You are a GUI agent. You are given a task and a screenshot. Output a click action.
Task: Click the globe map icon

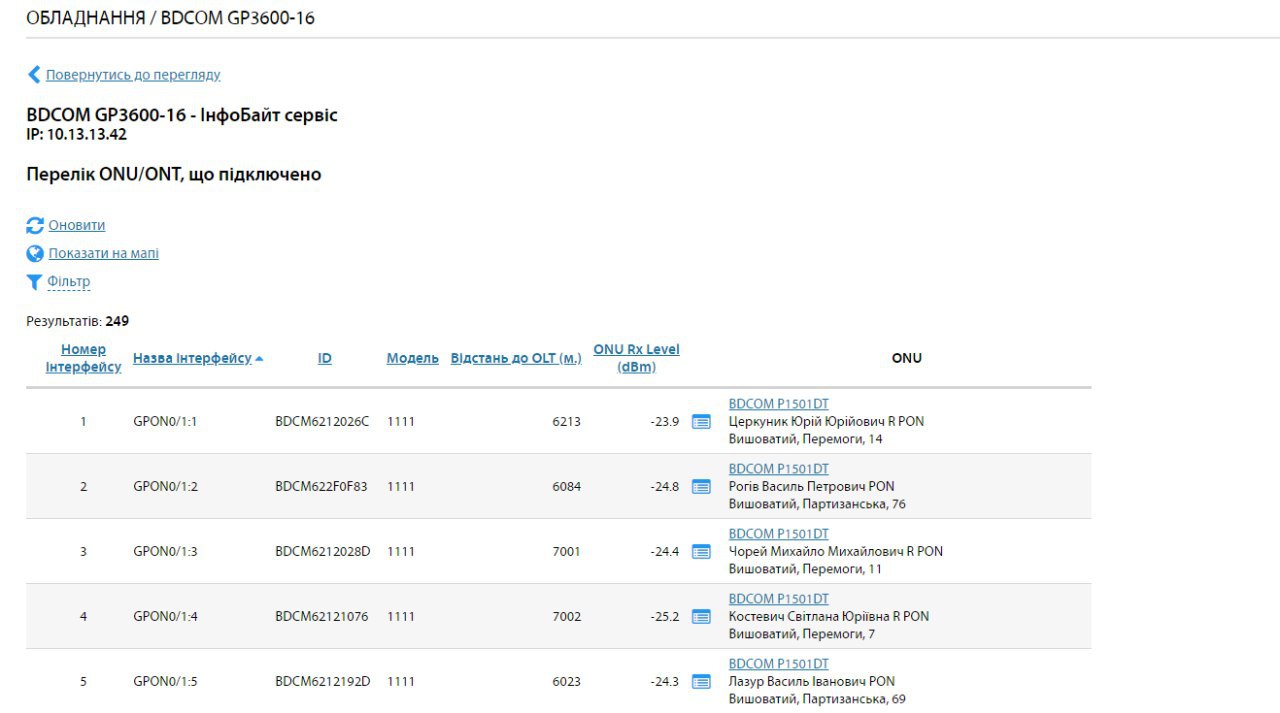(x=35, y=253)
